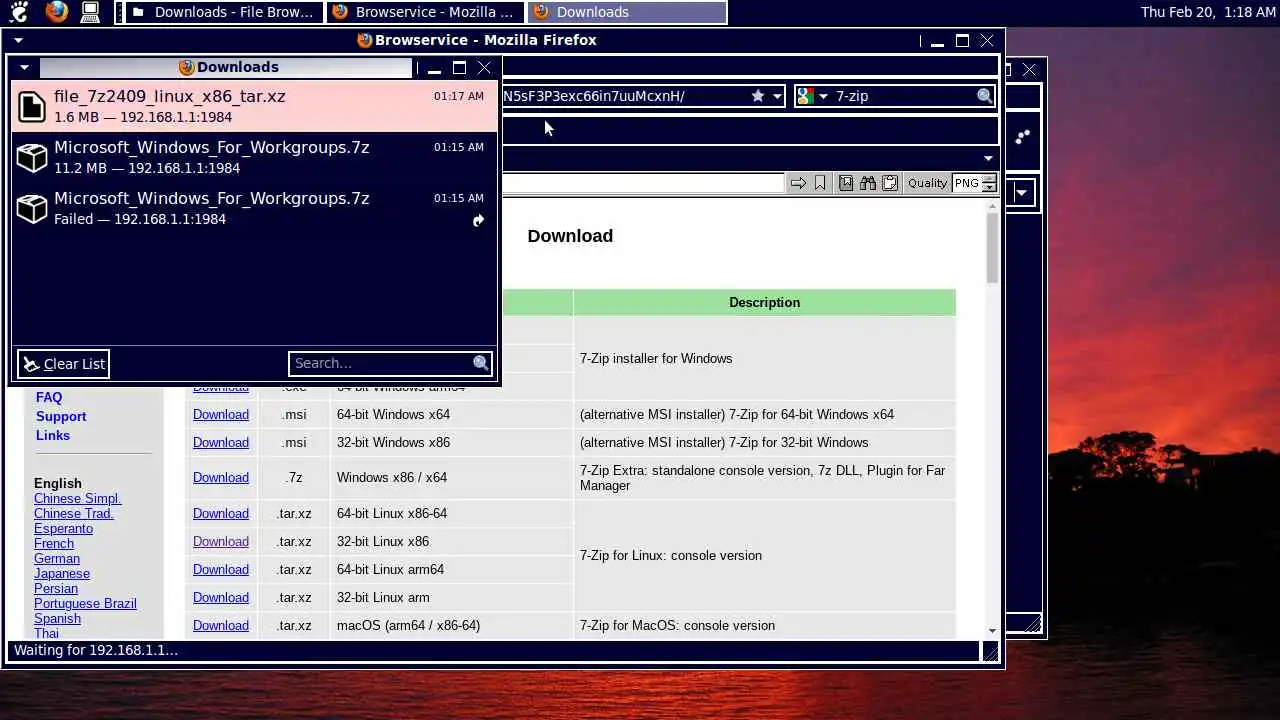Screen dimensions: 1280x720
Task: Select the 11.2 MB Microsoft_Windows_For_Workgroups.7z entry
Action: [254, 157]
